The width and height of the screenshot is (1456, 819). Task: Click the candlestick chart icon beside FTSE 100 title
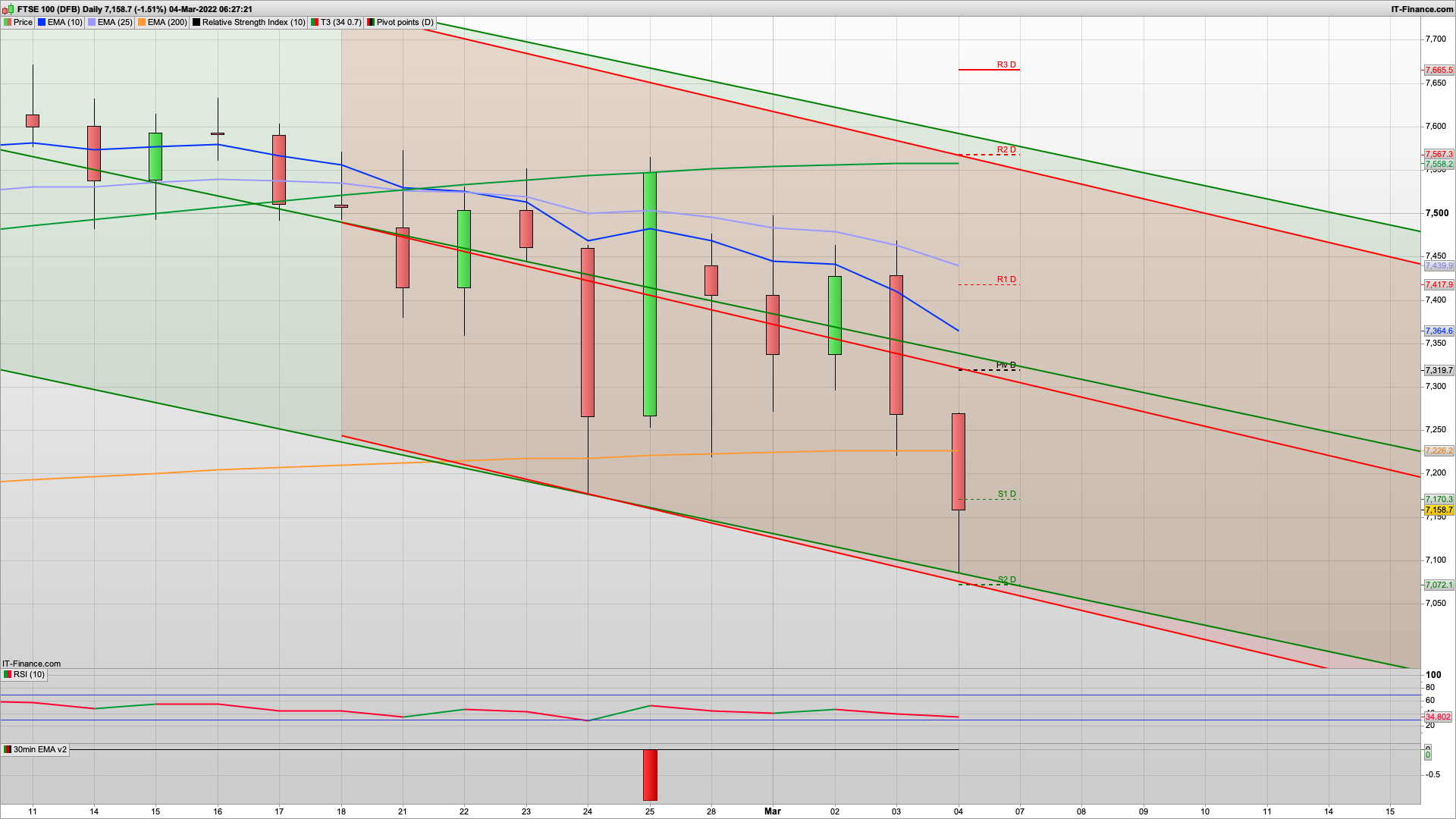pyautogui.click(x=8, y=9)
